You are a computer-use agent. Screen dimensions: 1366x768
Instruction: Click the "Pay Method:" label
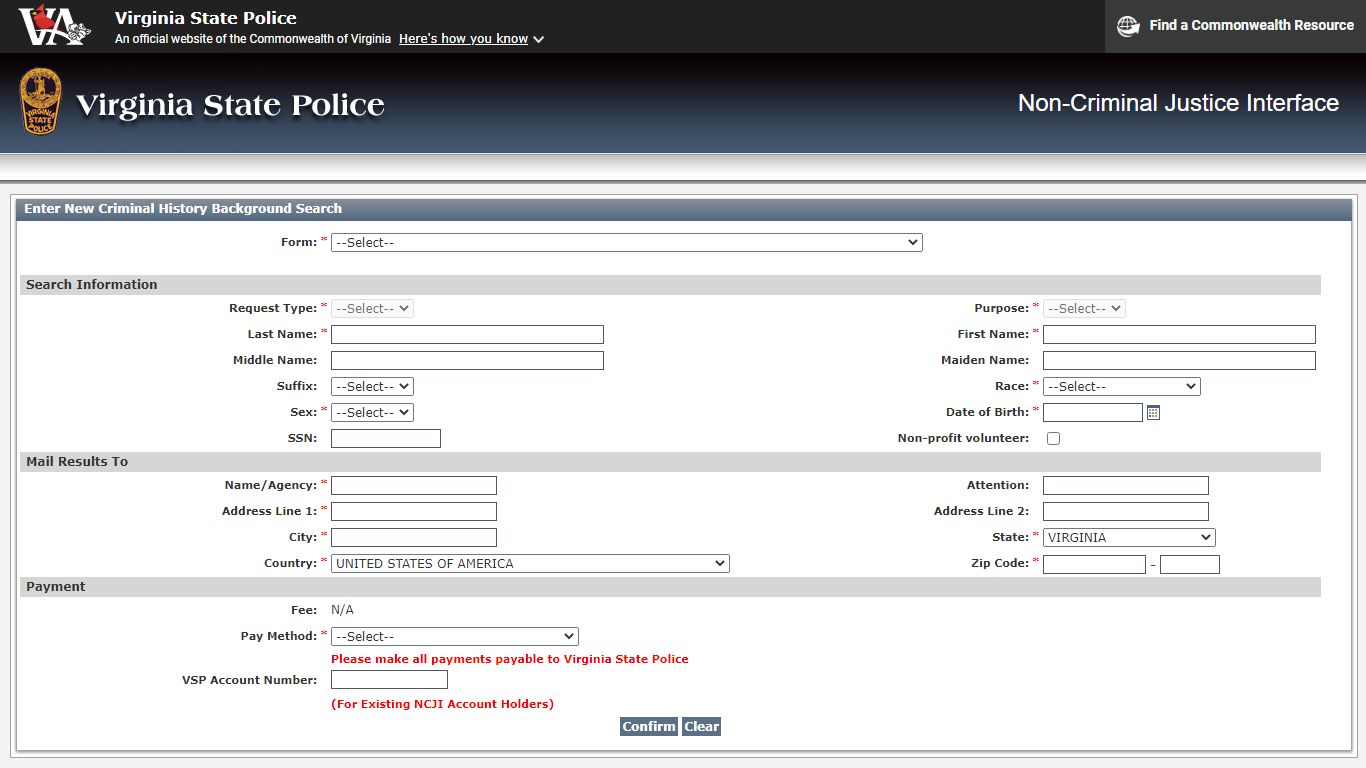[x=279, y=636]
